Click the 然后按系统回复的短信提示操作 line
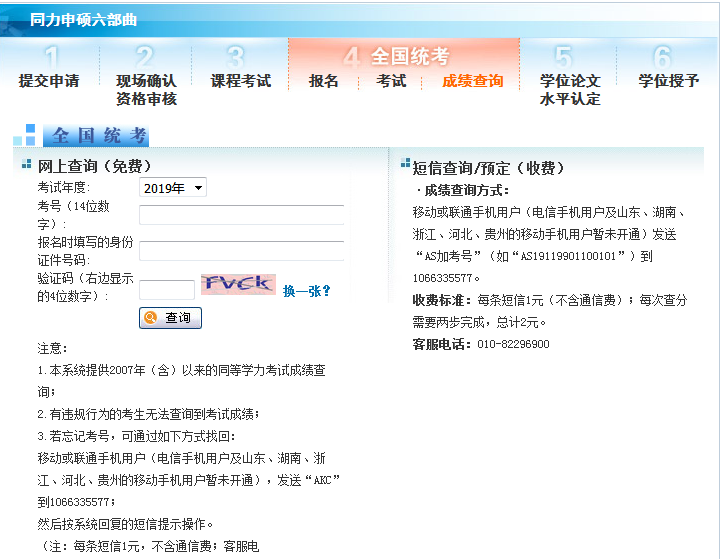The width and height of the screenshot is (721, 559). pos(125,524)
